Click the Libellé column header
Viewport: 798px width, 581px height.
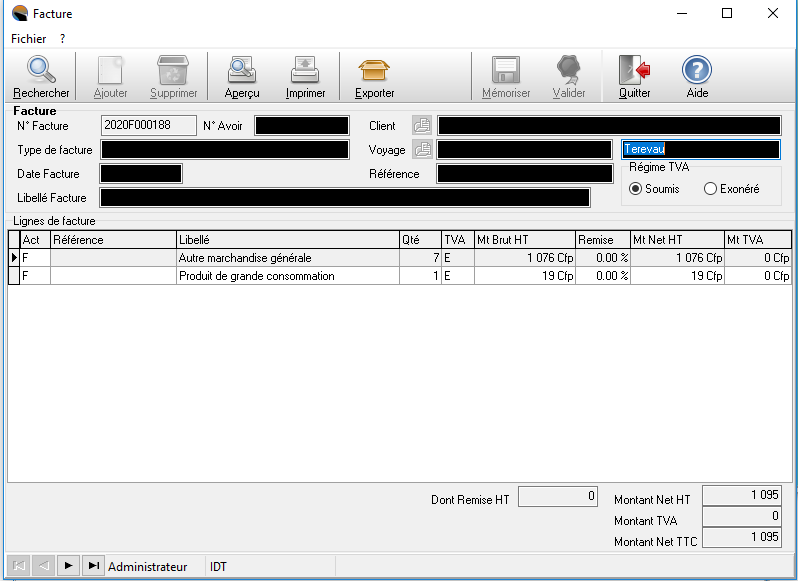(x=286, y=240)
